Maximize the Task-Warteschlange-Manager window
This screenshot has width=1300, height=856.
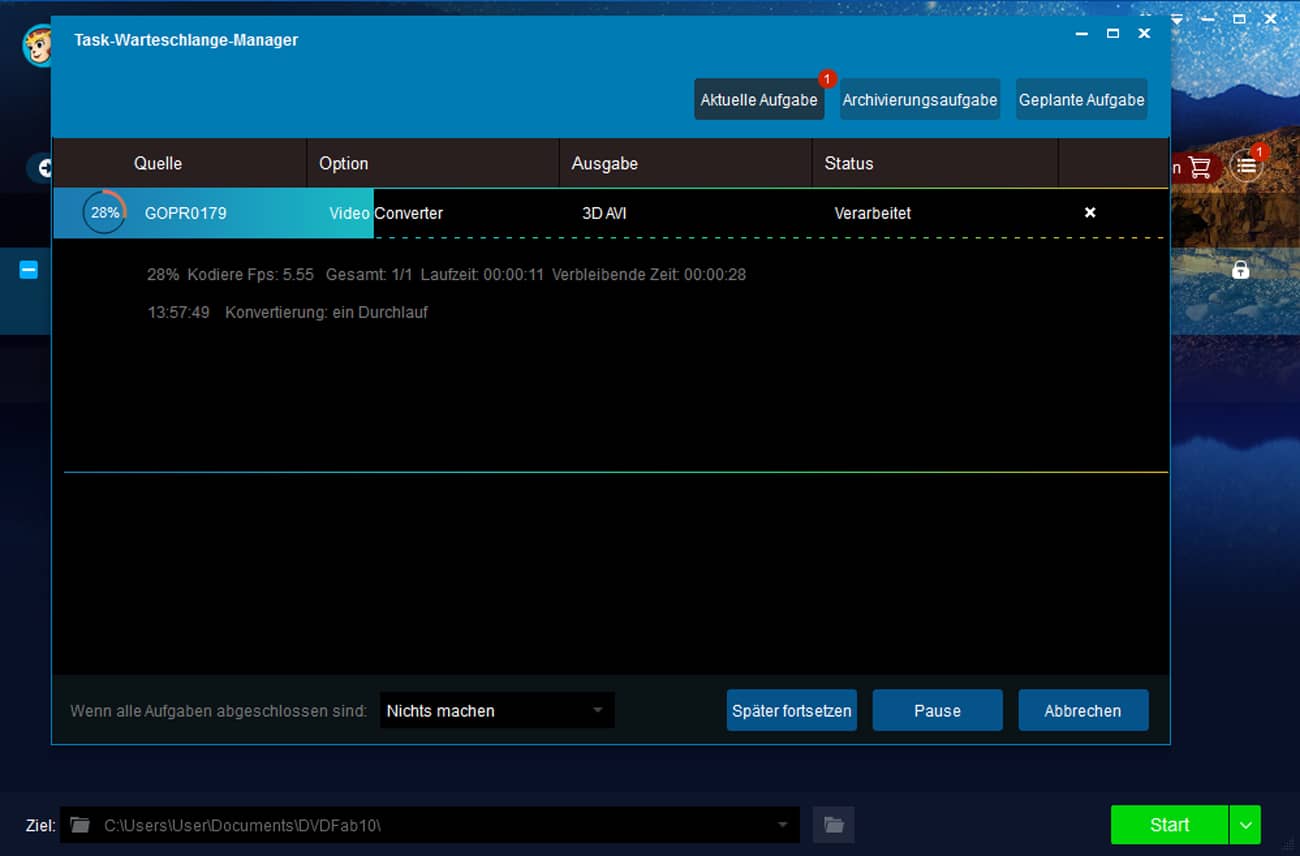(x=1112, y=34)
